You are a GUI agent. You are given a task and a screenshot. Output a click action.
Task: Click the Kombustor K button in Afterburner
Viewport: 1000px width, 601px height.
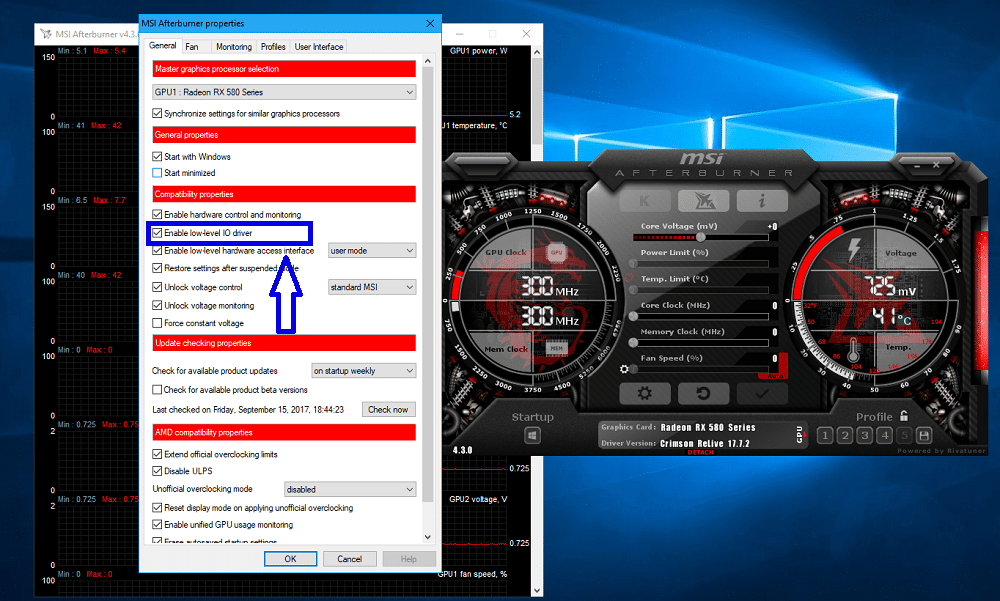tap(645, 201)
